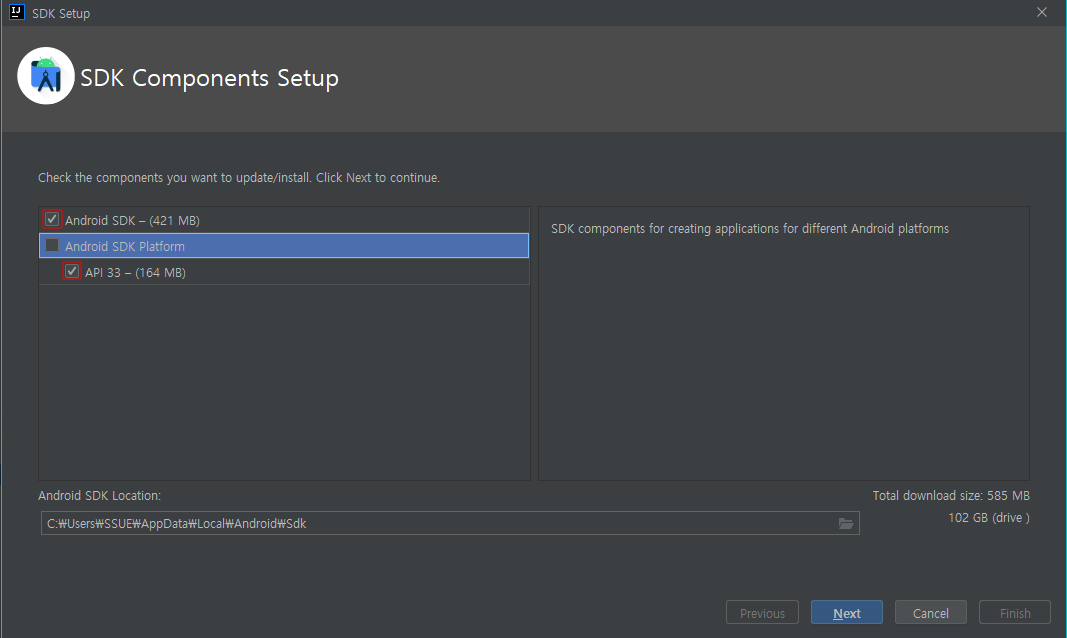Browse for SDK location folder icon
The width and height of the screenshot is (1067, 638).
[x=846, y=523]
